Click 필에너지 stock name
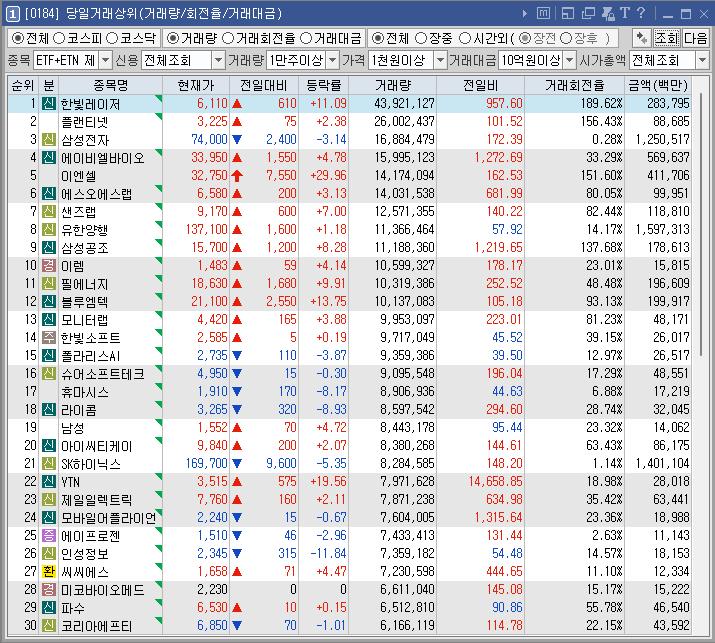Screen dimensions: 715x643 pos(84,284)
